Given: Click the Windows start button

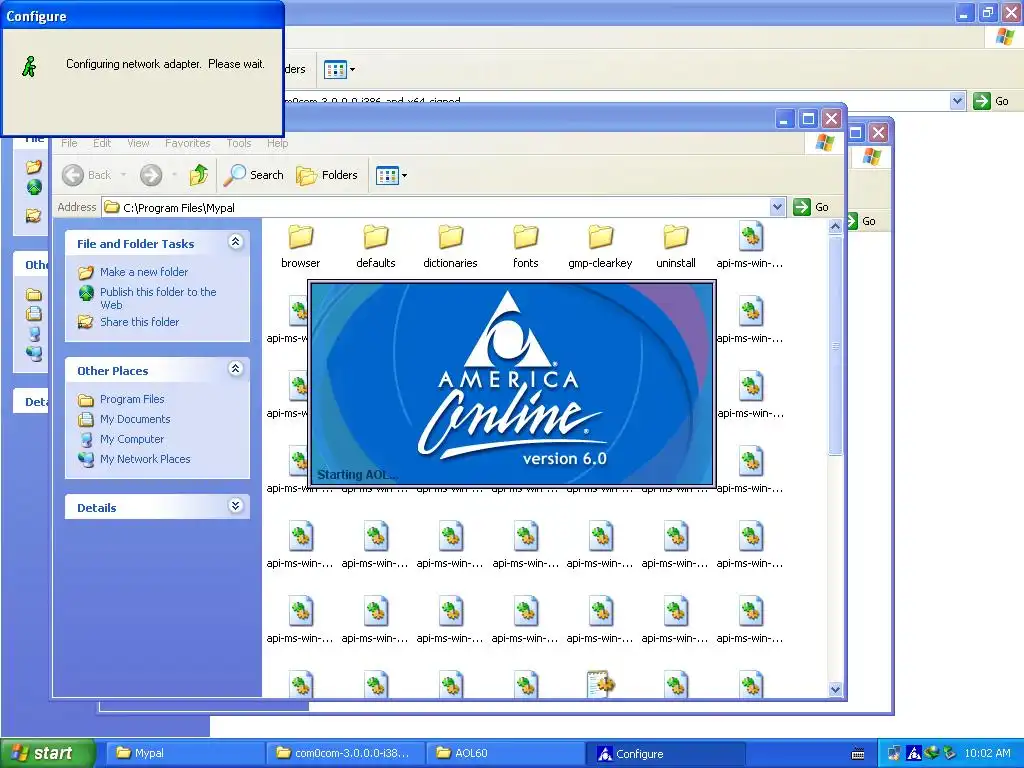Looking at the screenshot, I should pyautogui.click(x=47, y=753).
